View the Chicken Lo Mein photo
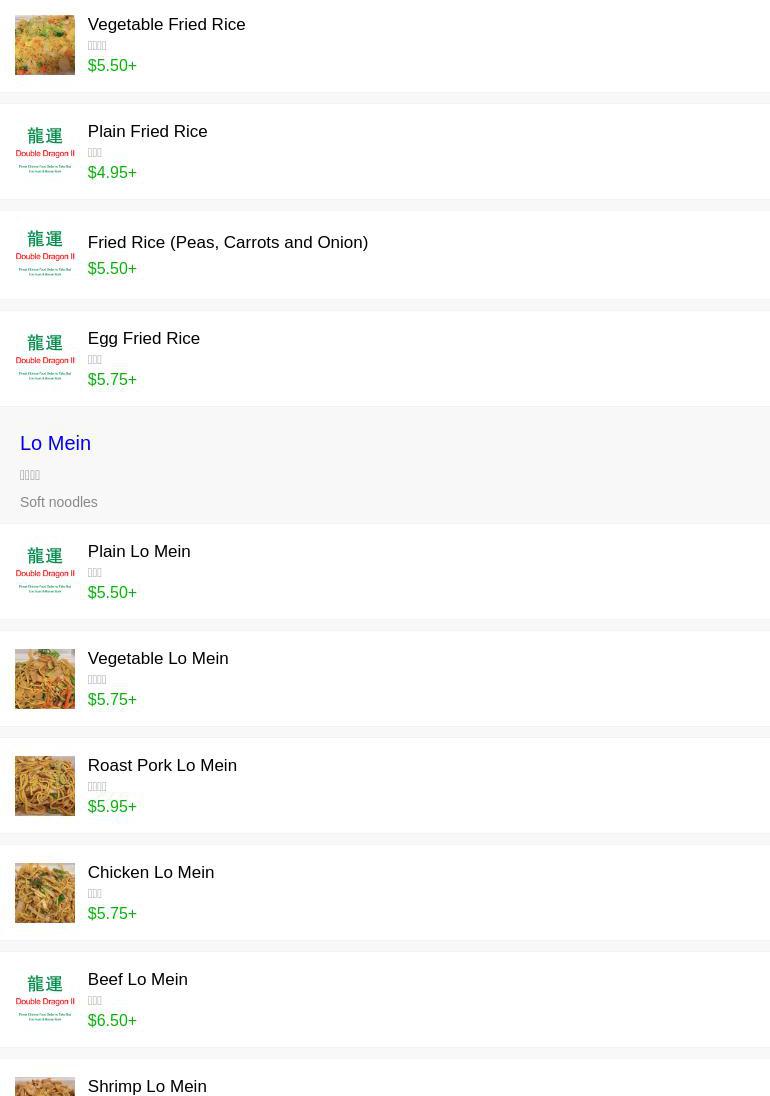 coord(45,893)
